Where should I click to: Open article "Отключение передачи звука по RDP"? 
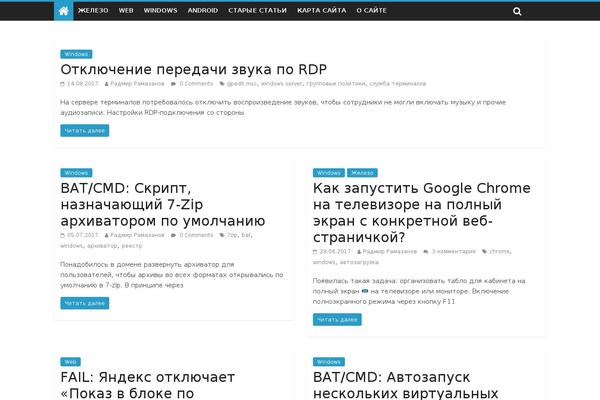point(194,69)
